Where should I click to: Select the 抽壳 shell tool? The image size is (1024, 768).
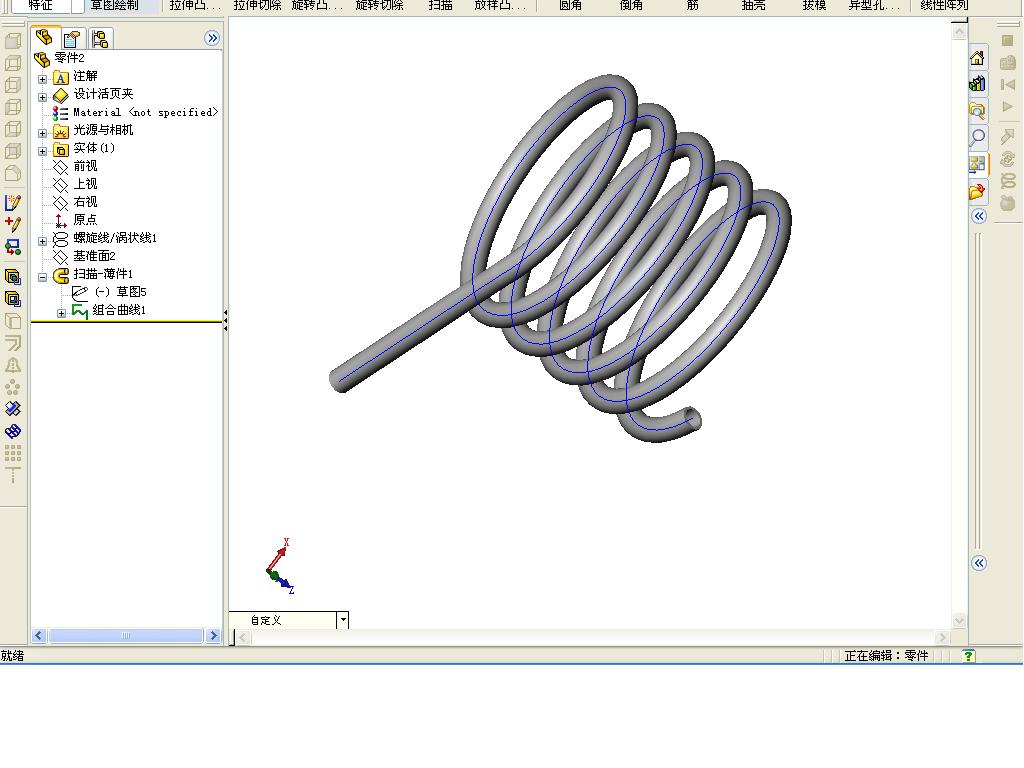[x=753, y=6]
